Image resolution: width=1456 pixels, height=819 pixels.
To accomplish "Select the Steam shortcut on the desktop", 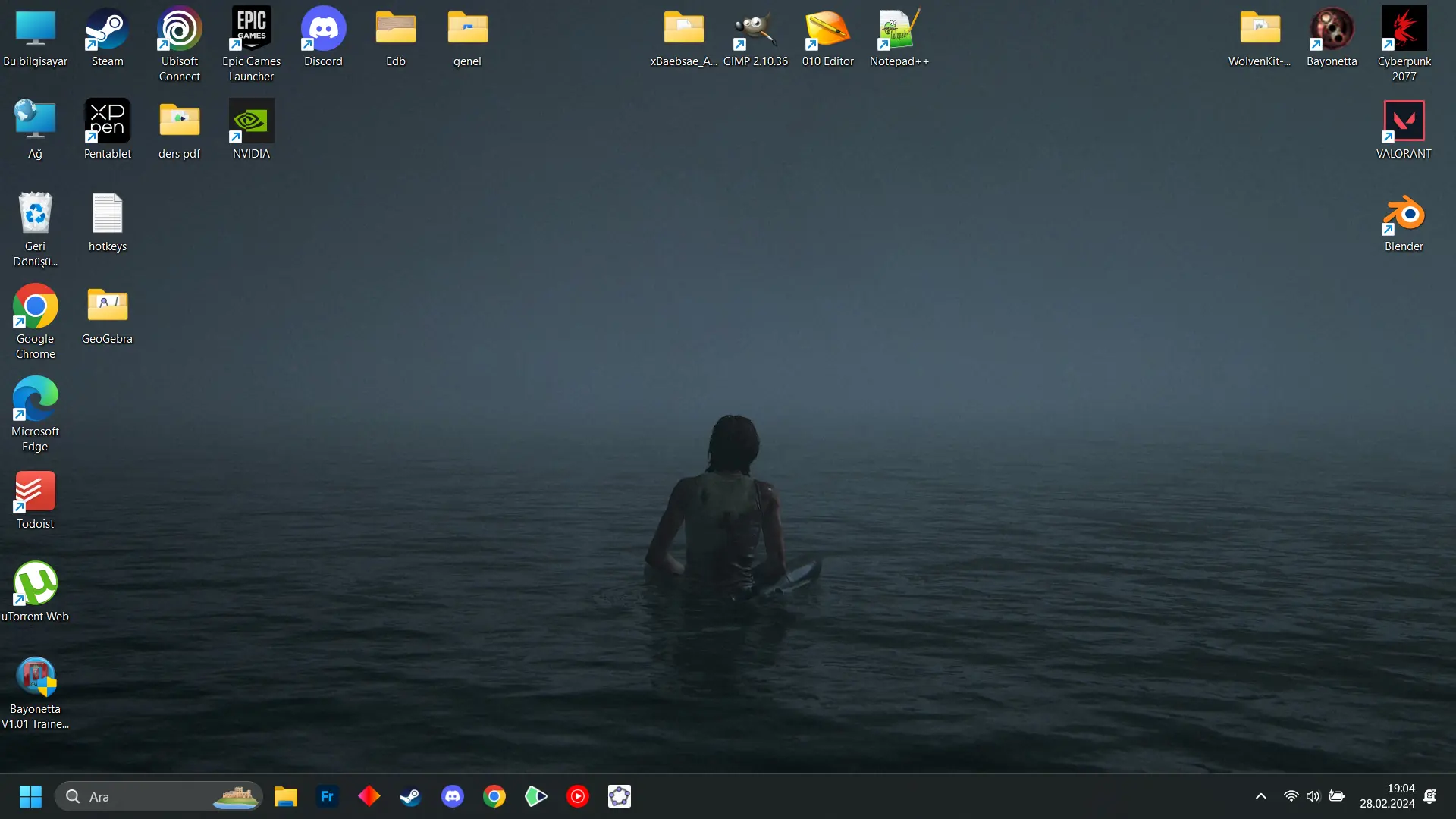I will [x=107, y=38].
